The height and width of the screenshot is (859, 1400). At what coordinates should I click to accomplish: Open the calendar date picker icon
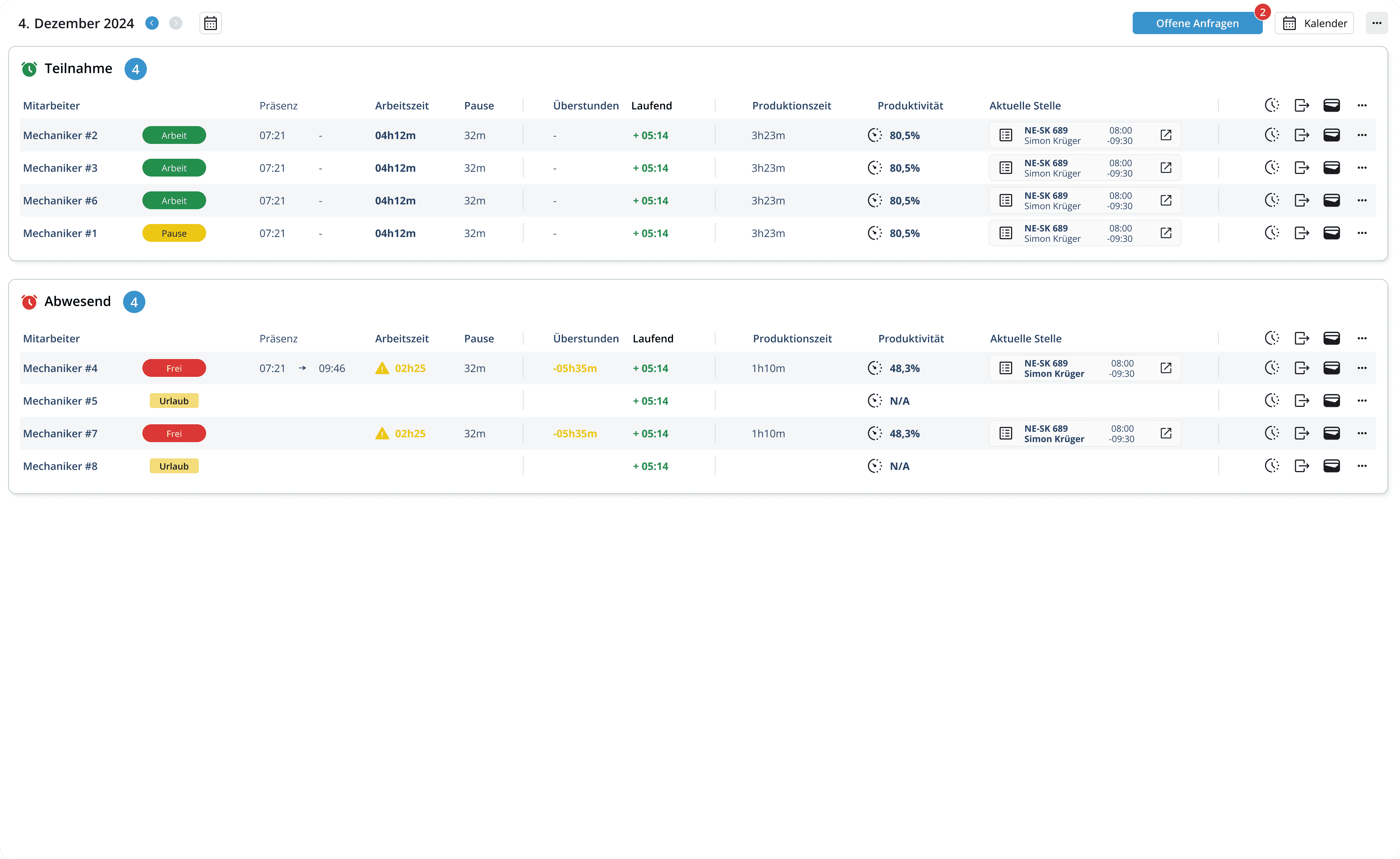point(210,23)
